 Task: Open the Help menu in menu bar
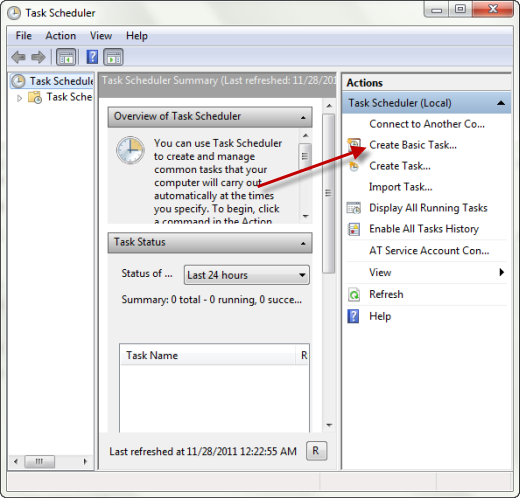pyautogui.click(x=137, y=36)
